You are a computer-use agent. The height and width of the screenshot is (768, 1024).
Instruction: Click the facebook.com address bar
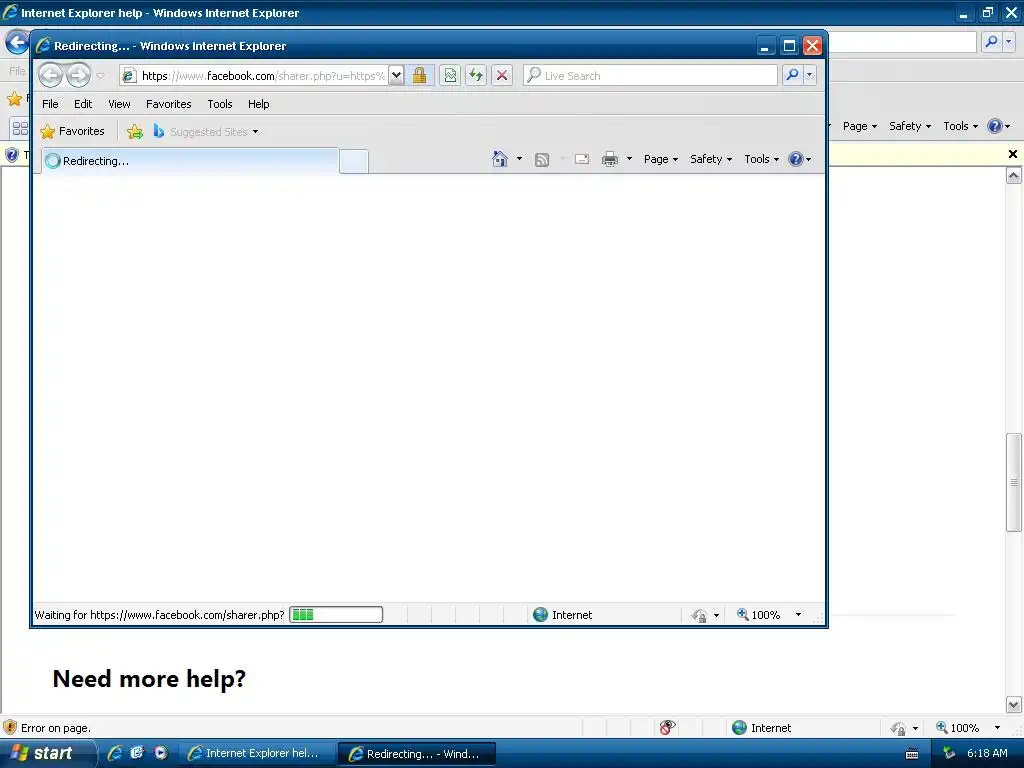[x=255, y=76]
